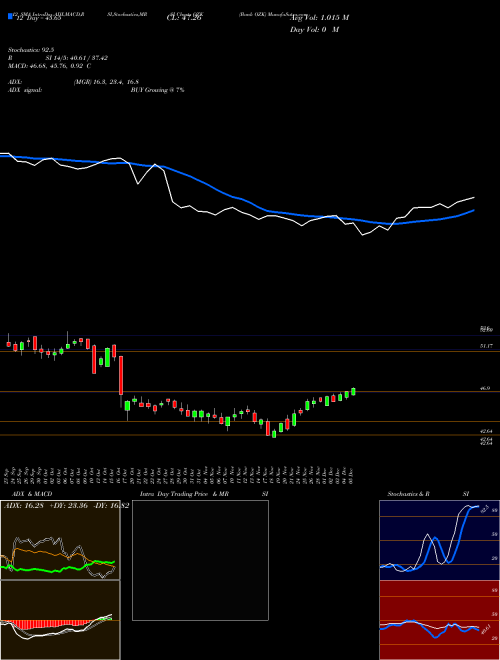Click the 'MACD: 46.68, 45.76, 0.92 C' line
Screen dimensions: 500x660
(x=50, y=66)
